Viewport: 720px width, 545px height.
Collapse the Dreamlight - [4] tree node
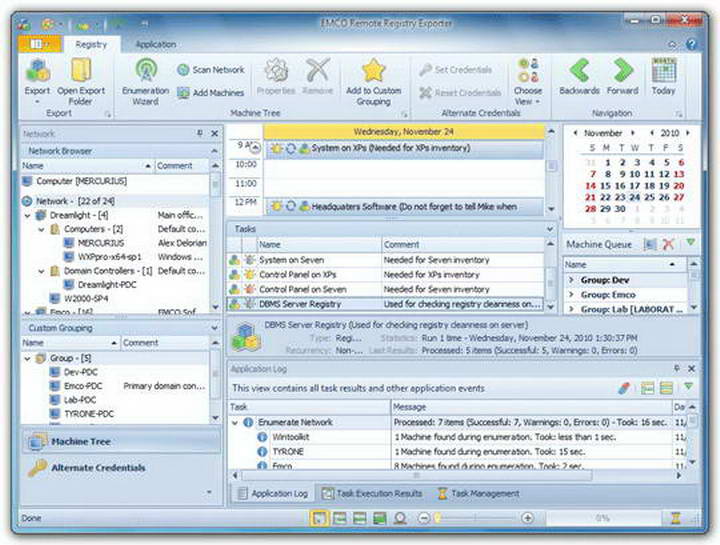[x=28, y=215]
